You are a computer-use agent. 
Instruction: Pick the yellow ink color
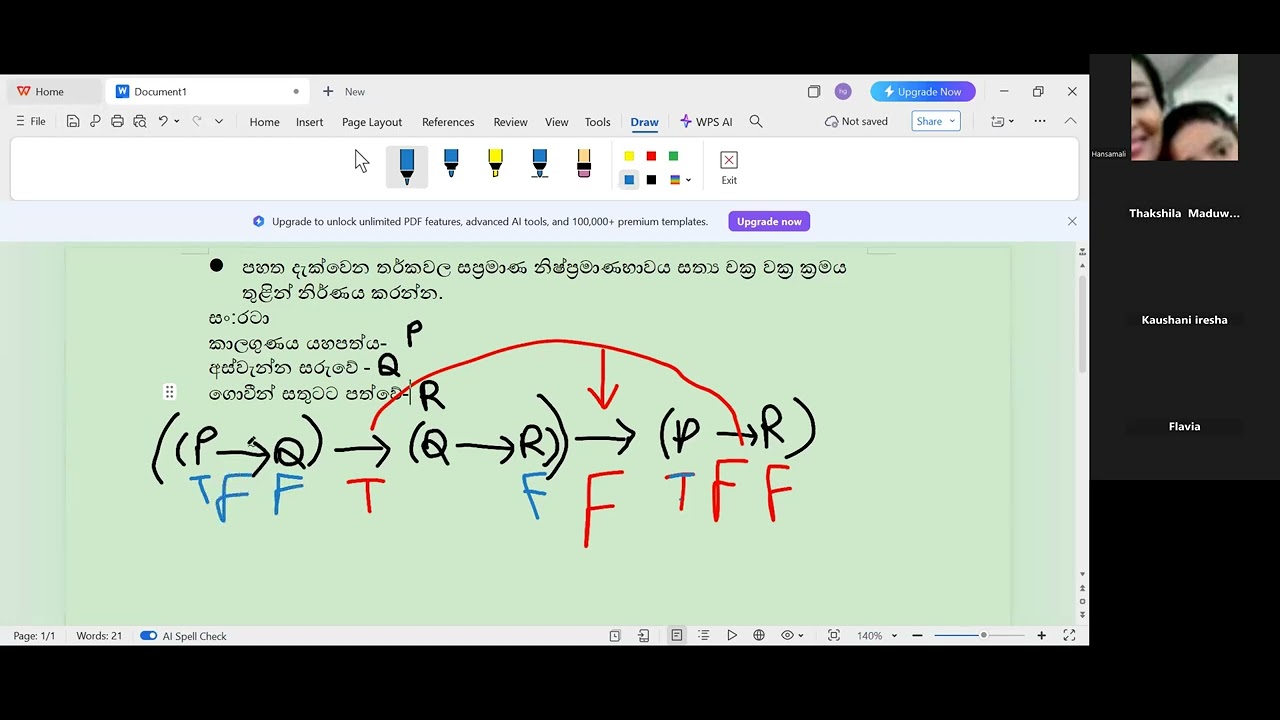(x=629, y=156)
